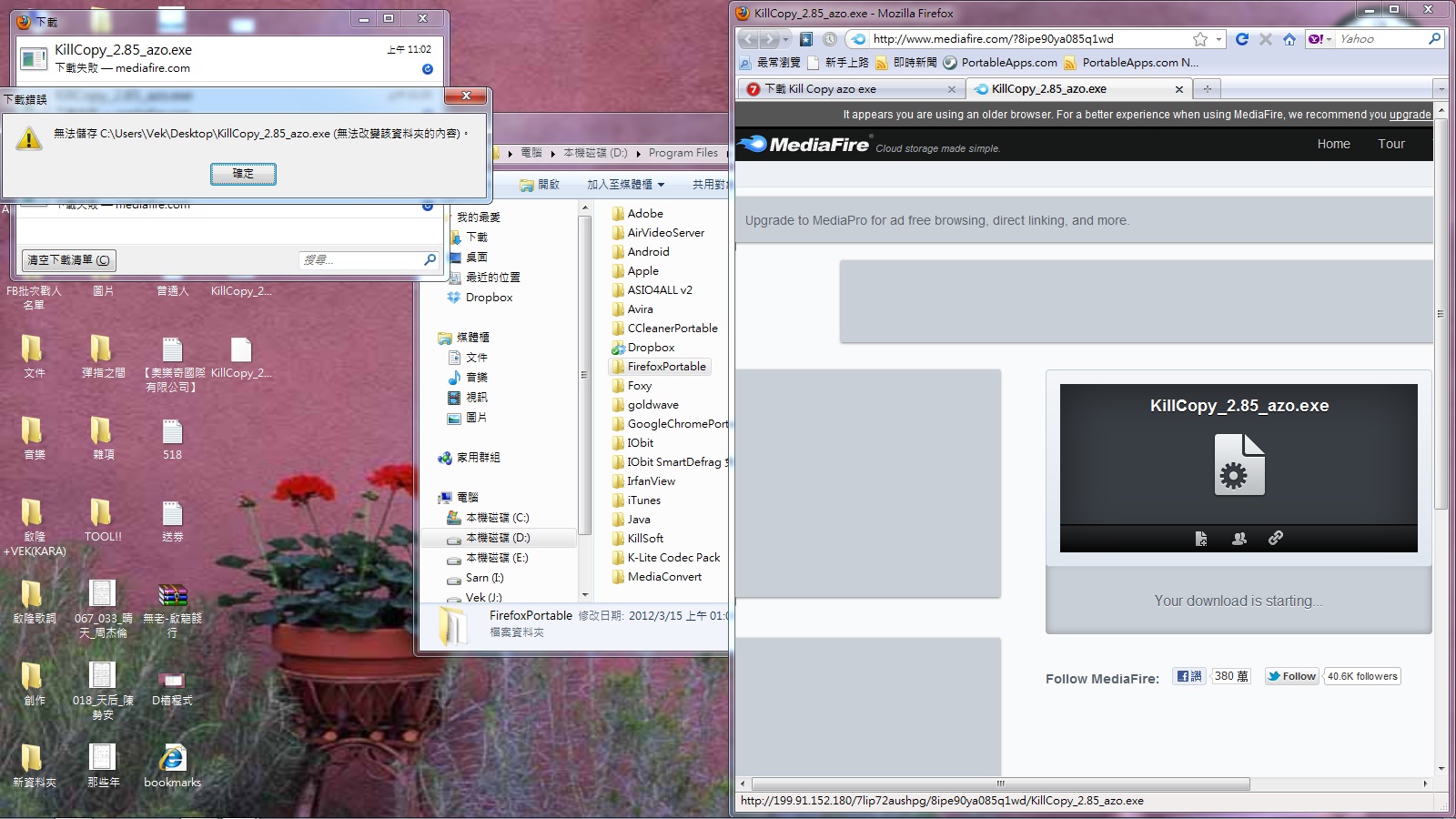Image resolution: width=1456 pixels, height=819 pixels.
Task: Click the save-to-account file icon on MediaFire
Action: click(x=1201, y=538)
